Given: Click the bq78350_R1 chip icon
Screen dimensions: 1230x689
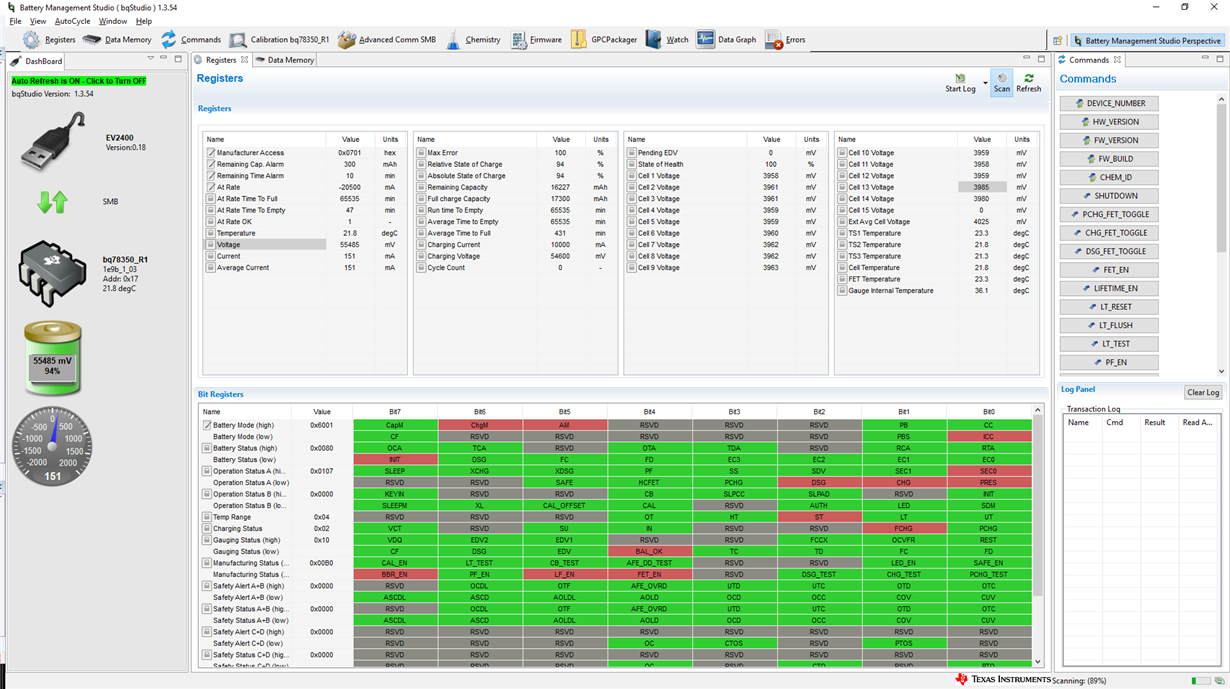Looking at the screenshot, I should coord(54,274).
